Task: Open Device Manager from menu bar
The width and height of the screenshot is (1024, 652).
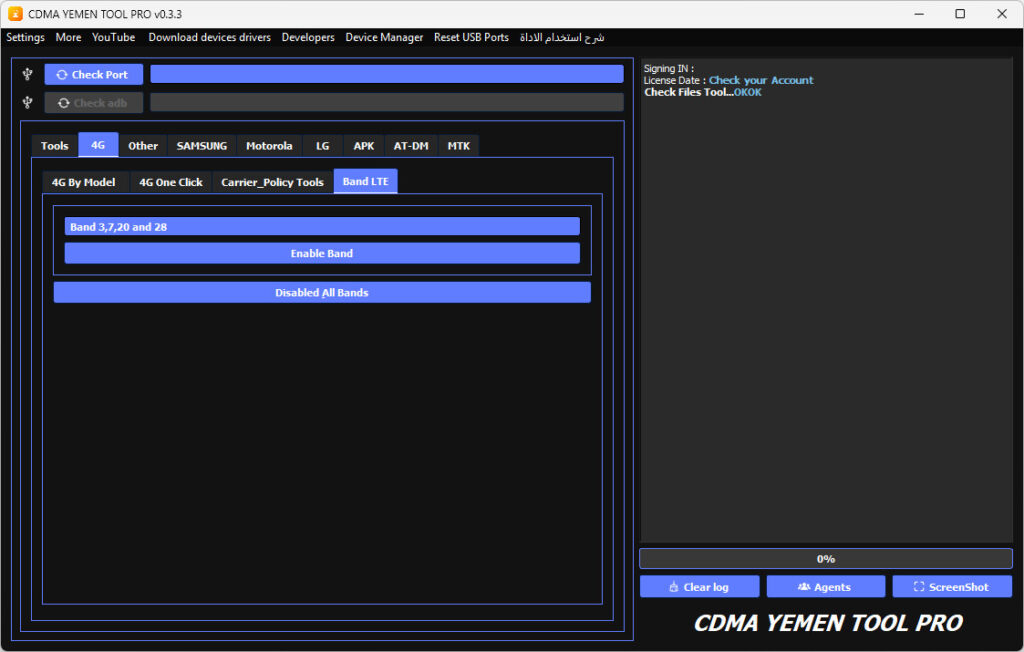Action: click(384, 37)
